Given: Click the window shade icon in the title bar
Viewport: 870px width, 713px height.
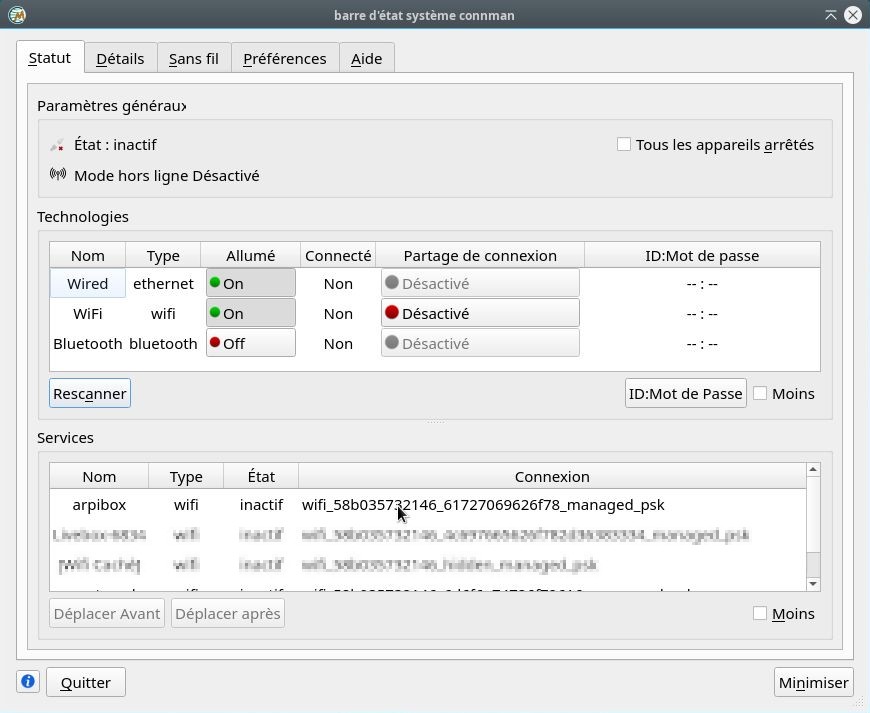Looking at the screenshot, I should [x=831, y=15].
